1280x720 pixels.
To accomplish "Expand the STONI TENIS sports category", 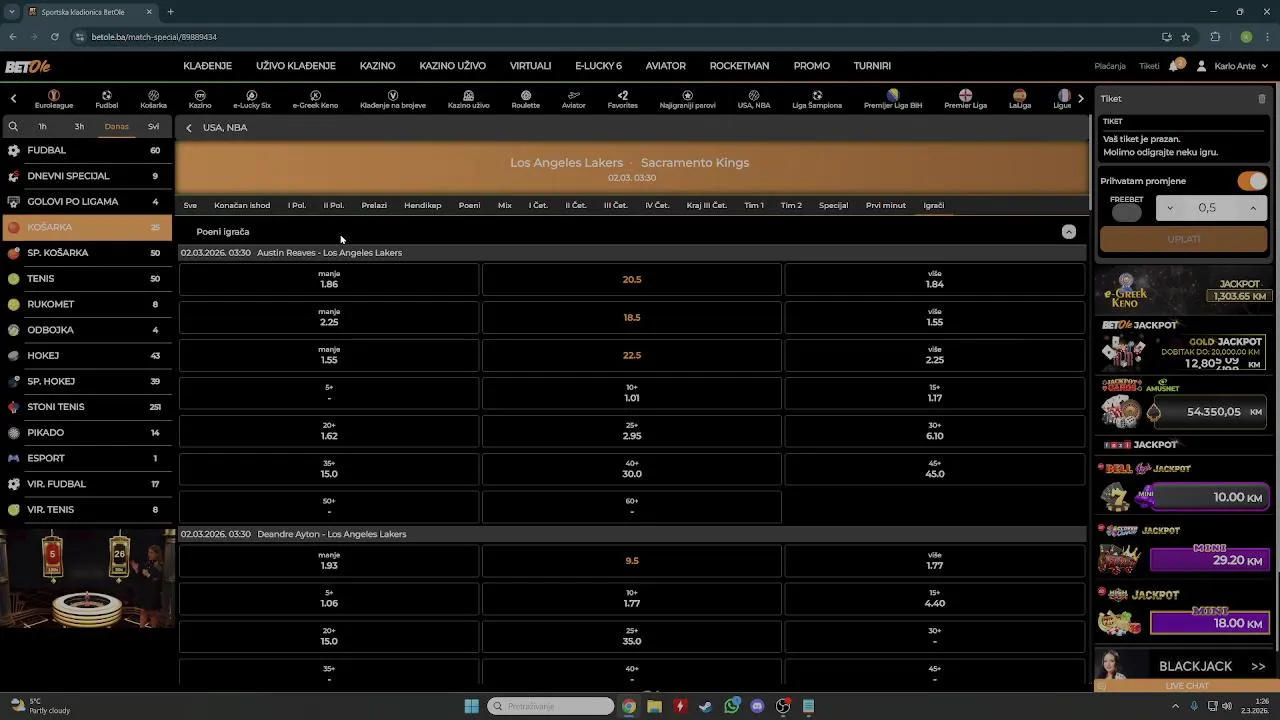I will tap(86, 407).
